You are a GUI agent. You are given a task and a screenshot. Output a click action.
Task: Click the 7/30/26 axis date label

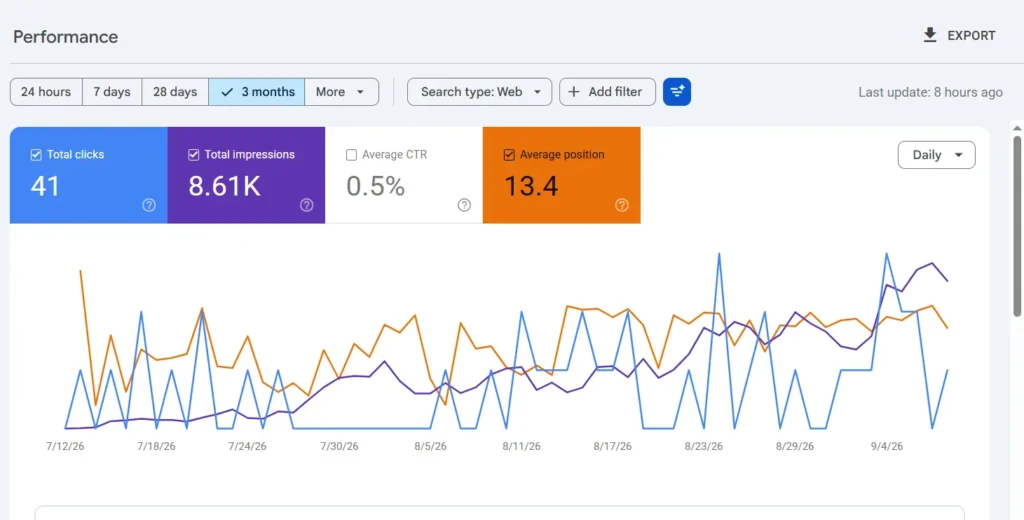click(339, 446)
